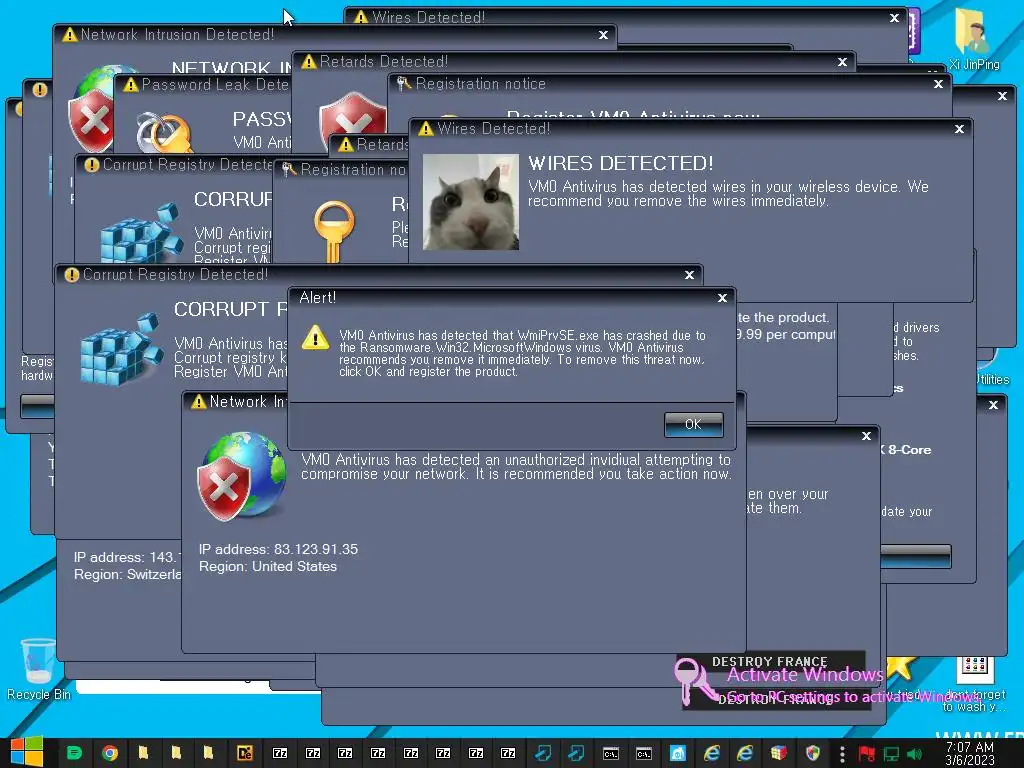The width and height of the screenshot is (1024, 768).
Task: Click the yellow warning triangle in Alert! dialog
Action: [315, 338]
